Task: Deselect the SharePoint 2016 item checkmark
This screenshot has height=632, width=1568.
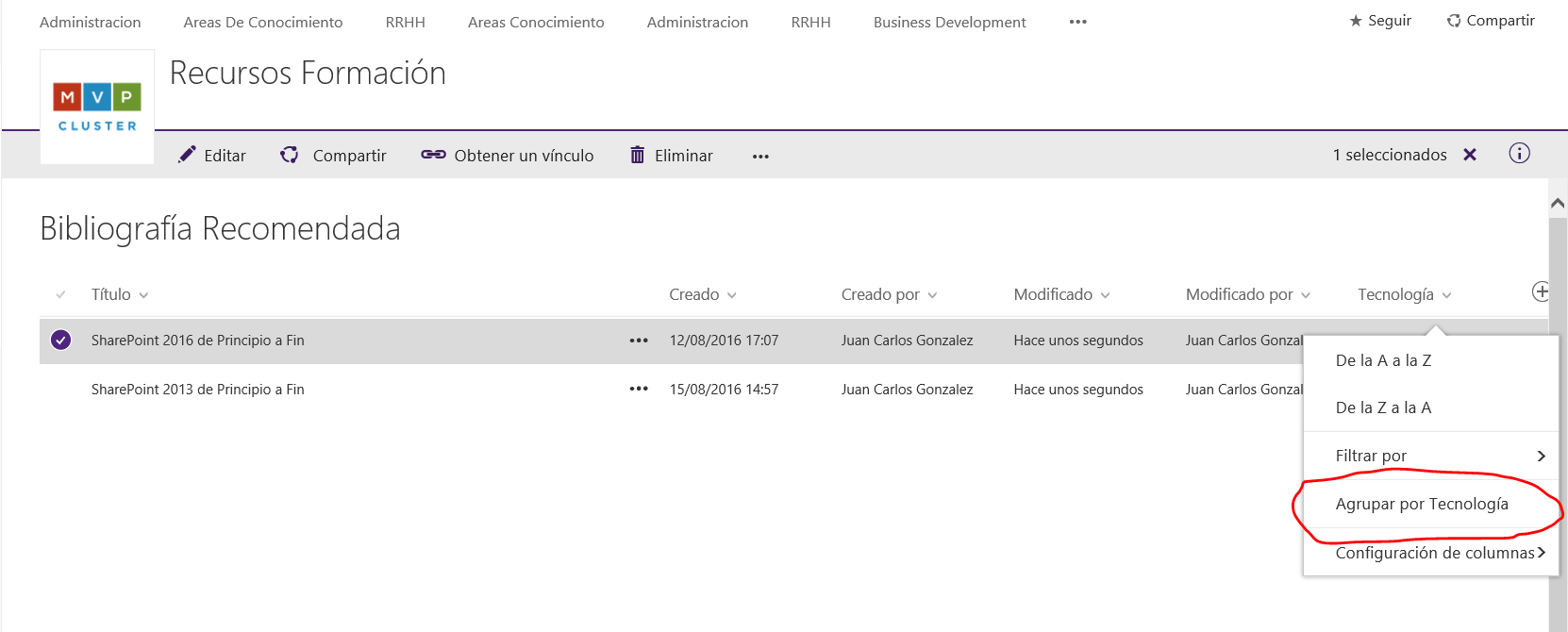Action: [61, 340]
